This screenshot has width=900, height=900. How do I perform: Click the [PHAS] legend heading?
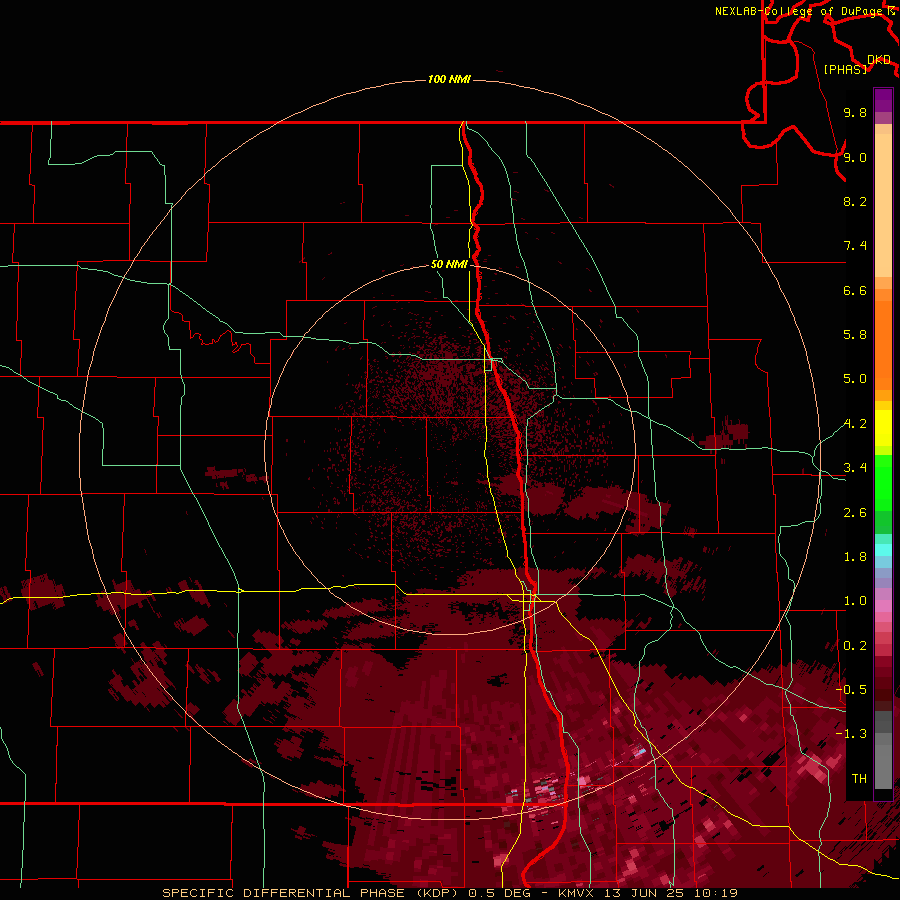845,69
